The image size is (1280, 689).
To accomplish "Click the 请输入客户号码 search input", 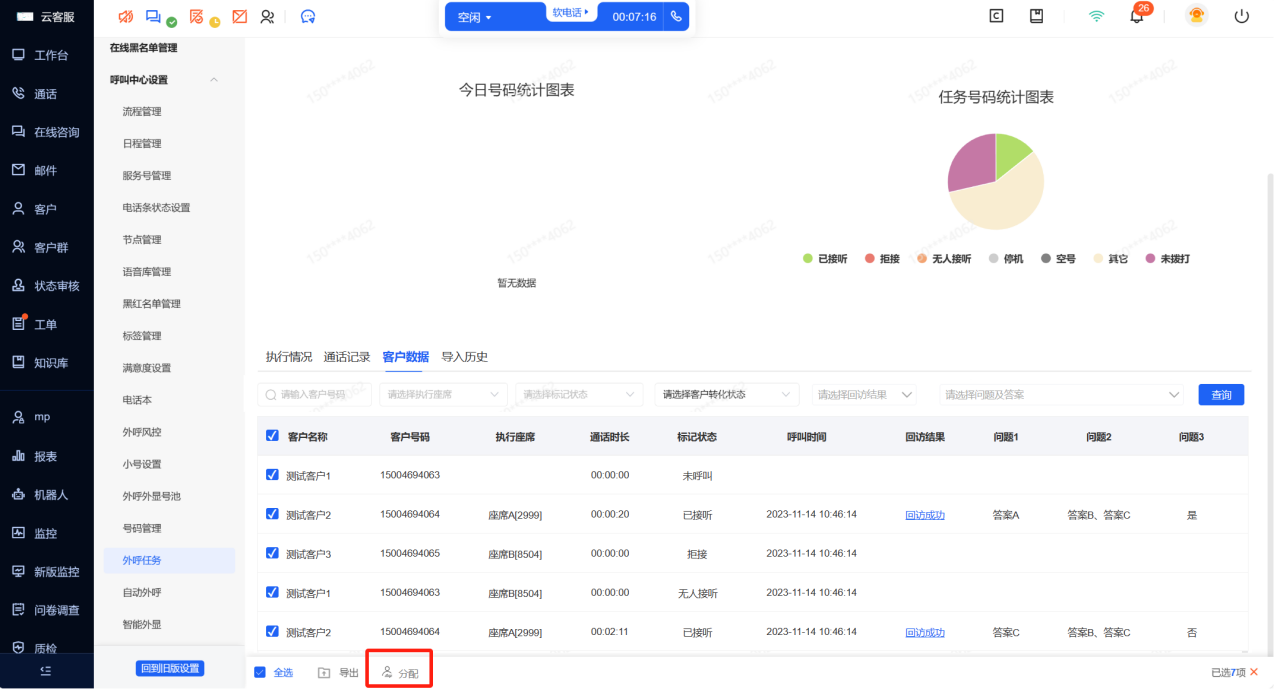I will tap(314, 395).
